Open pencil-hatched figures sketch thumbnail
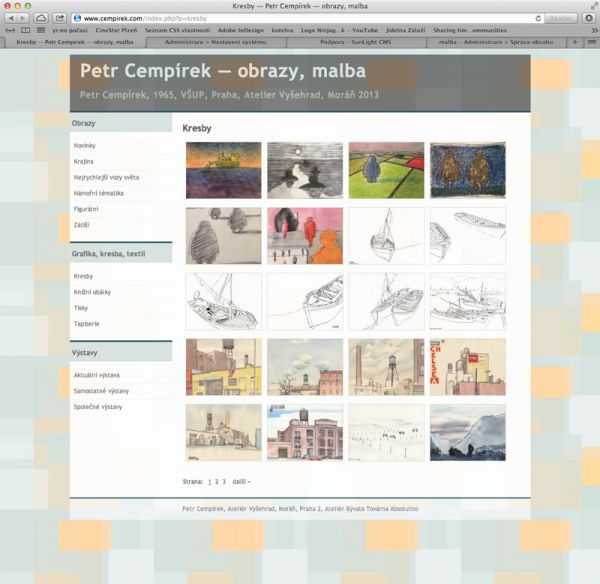The image size is (600, 584). tap(223, 236)
